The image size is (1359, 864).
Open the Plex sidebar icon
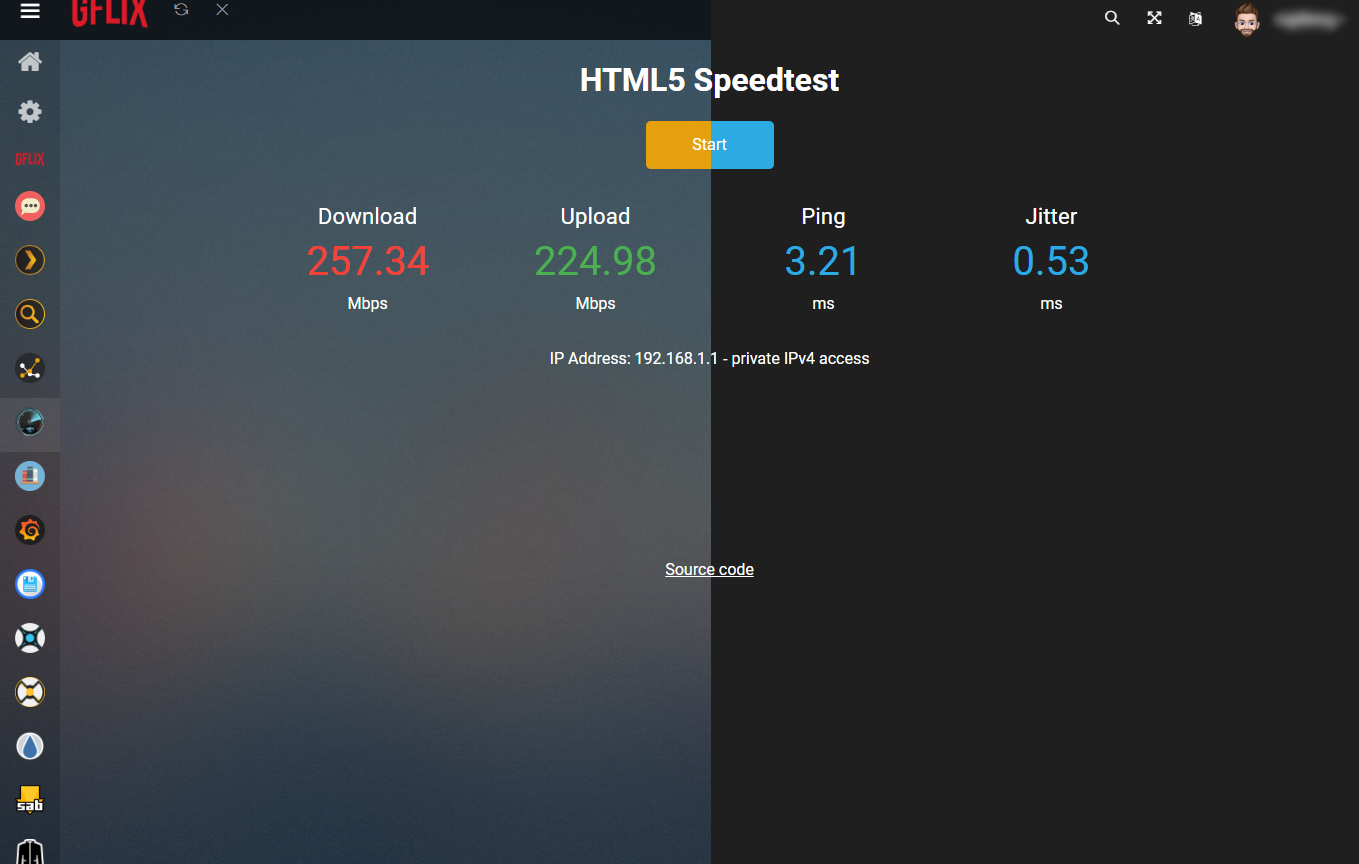tap(30, 261)
